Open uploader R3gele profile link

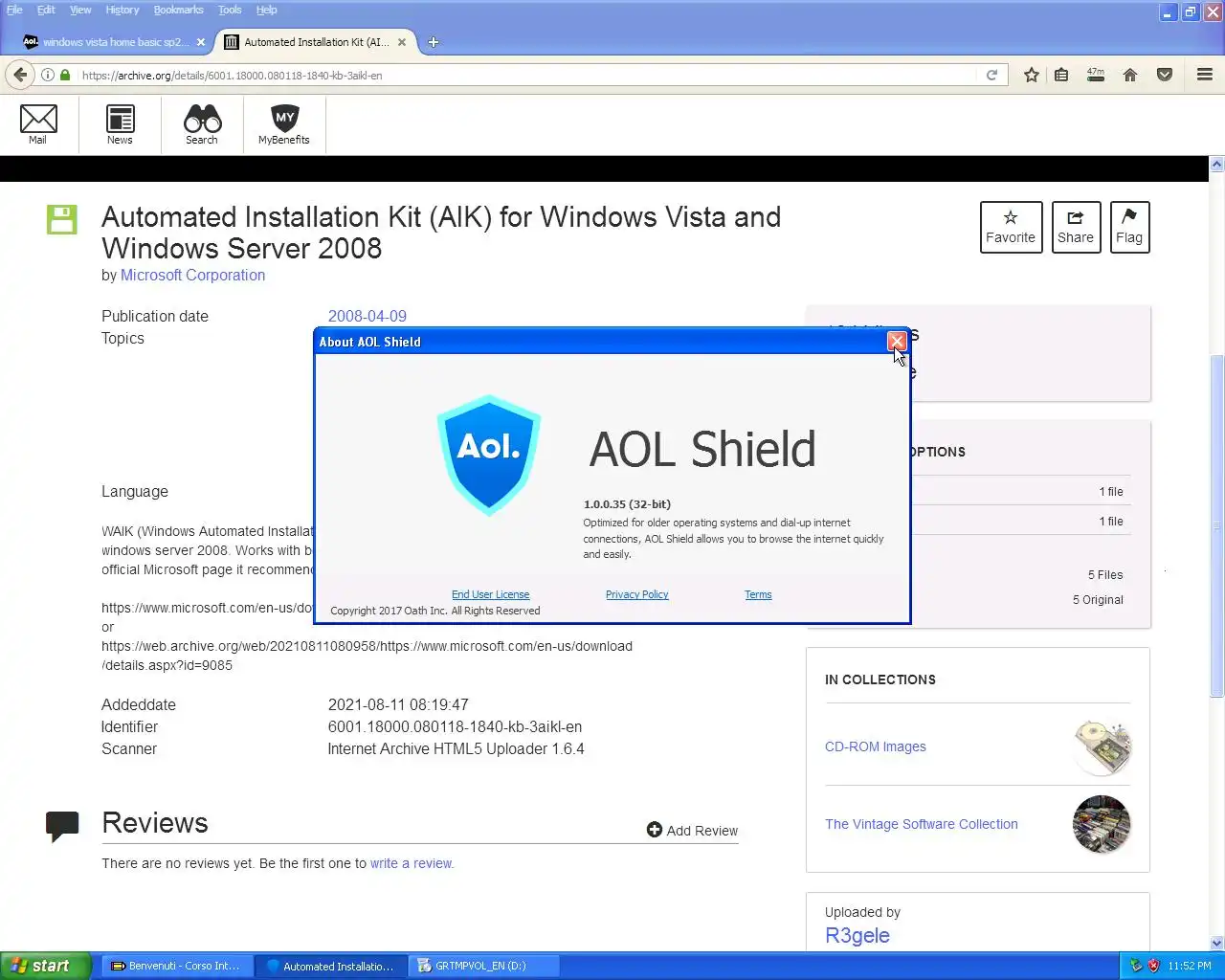[x=857, y=935]
